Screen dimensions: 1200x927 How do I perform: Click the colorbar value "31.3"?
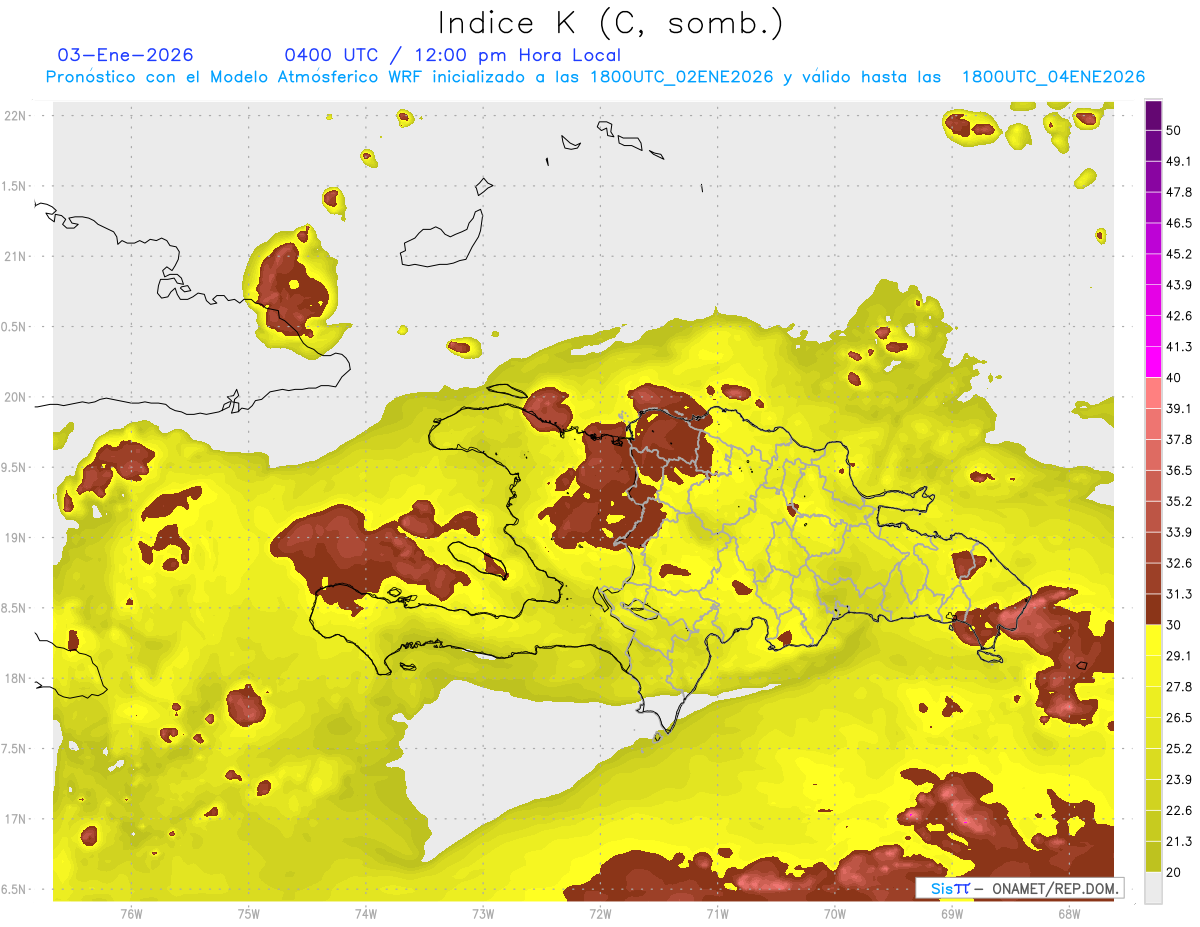[x=1179, y=594]
